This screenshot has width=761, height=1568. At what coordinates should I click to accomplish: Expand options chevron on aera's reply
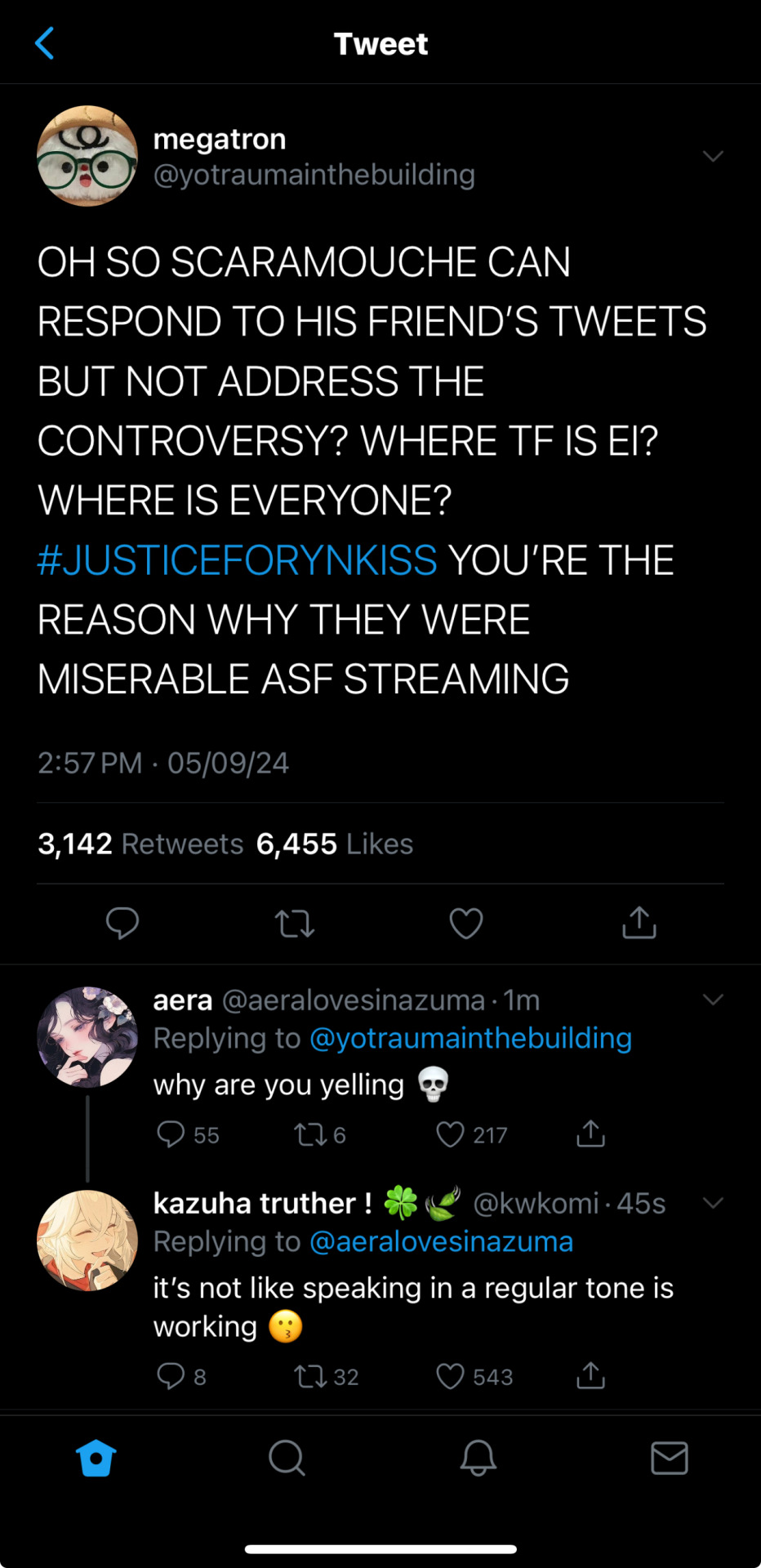pyautogui.click(x=713, y=1000)
